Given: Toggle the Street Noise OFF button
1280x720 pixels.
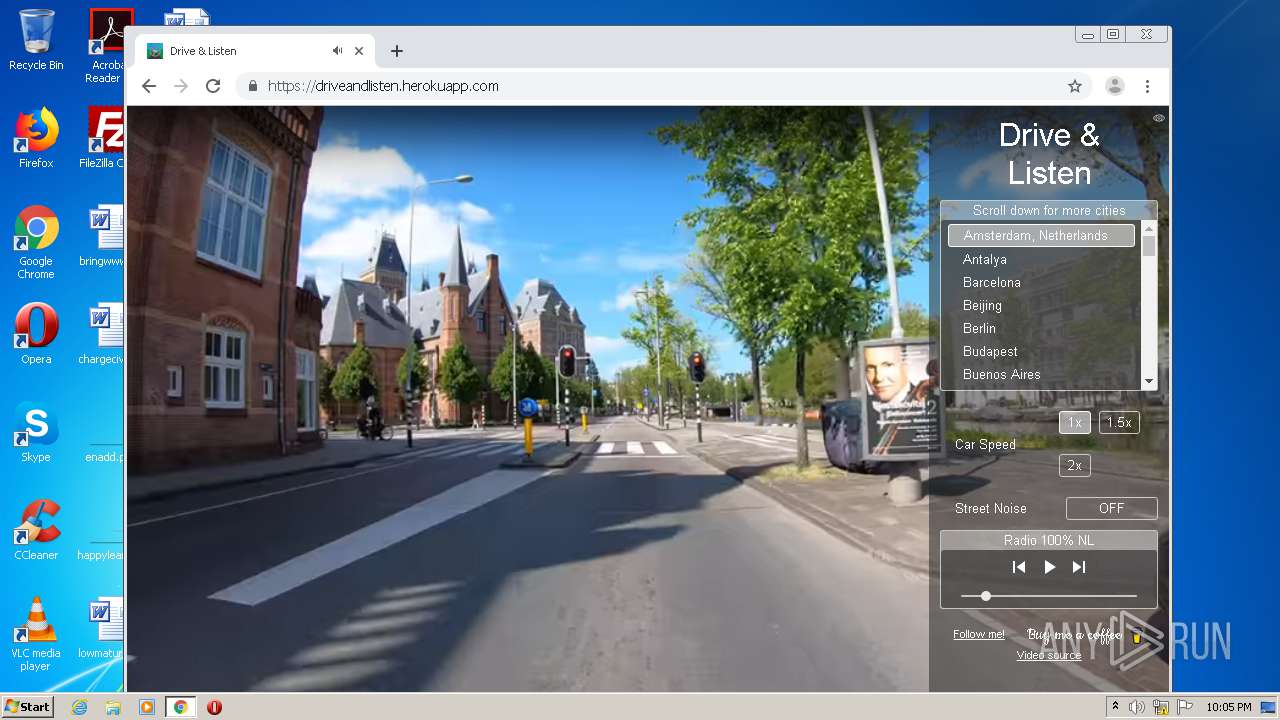Looking at the screenshot, I should [1112, 508].
